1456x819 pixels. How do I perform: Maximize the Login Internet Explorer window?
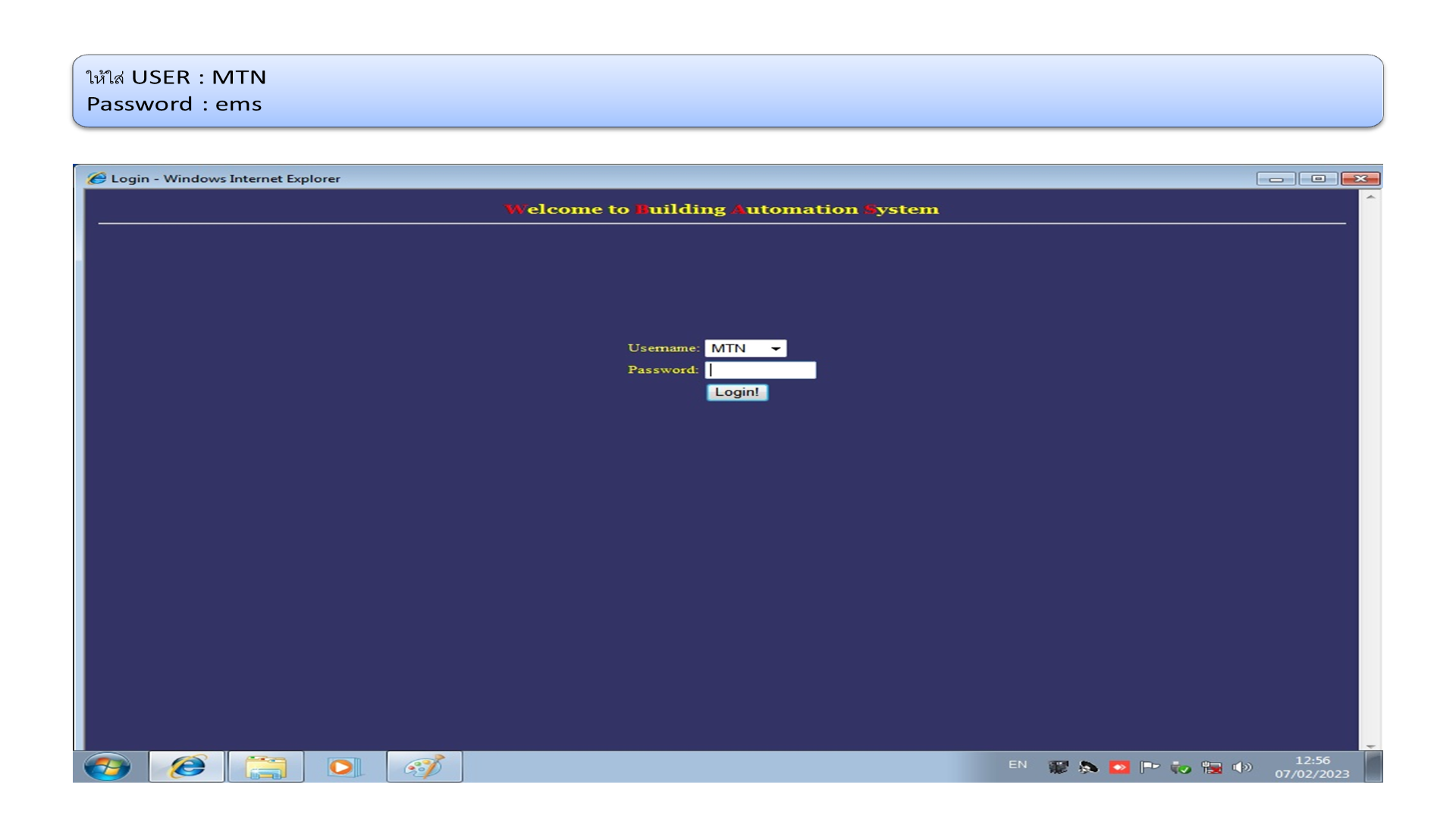(1318, 178)
